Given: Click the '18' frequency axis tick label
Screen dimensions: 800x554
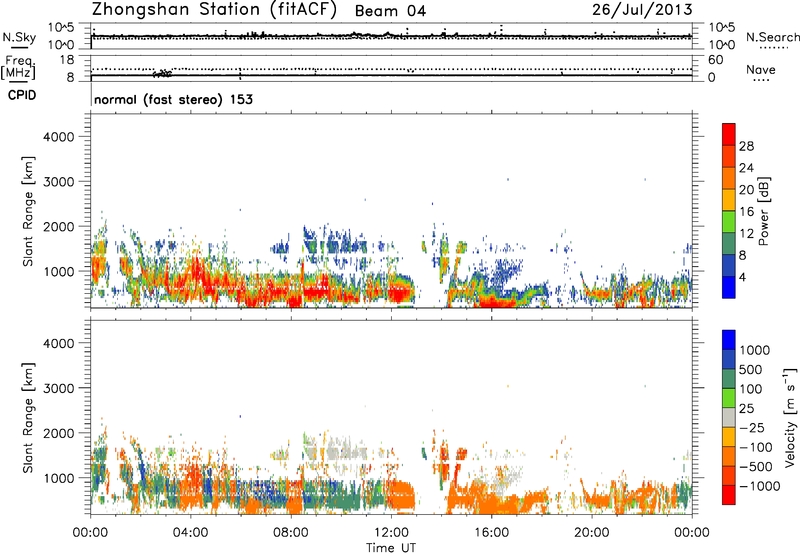Looking at the screenshot, I should pos(66,59).
